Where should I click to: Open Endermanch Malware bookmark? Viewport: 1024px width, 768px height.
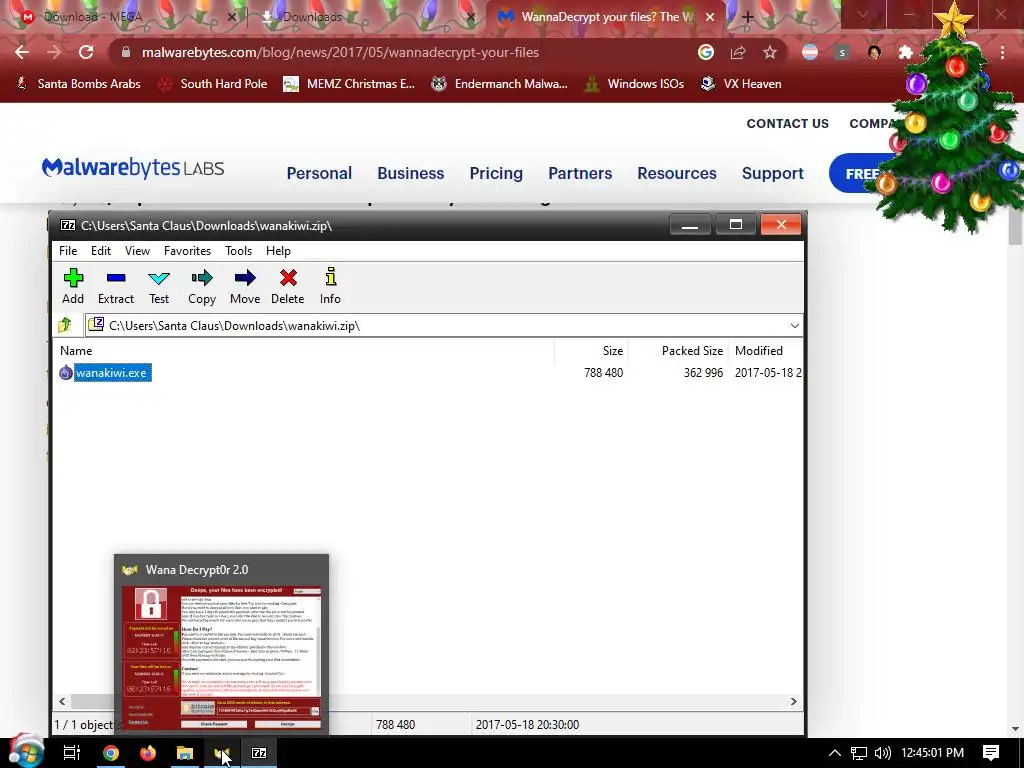(x=500, y=84)
